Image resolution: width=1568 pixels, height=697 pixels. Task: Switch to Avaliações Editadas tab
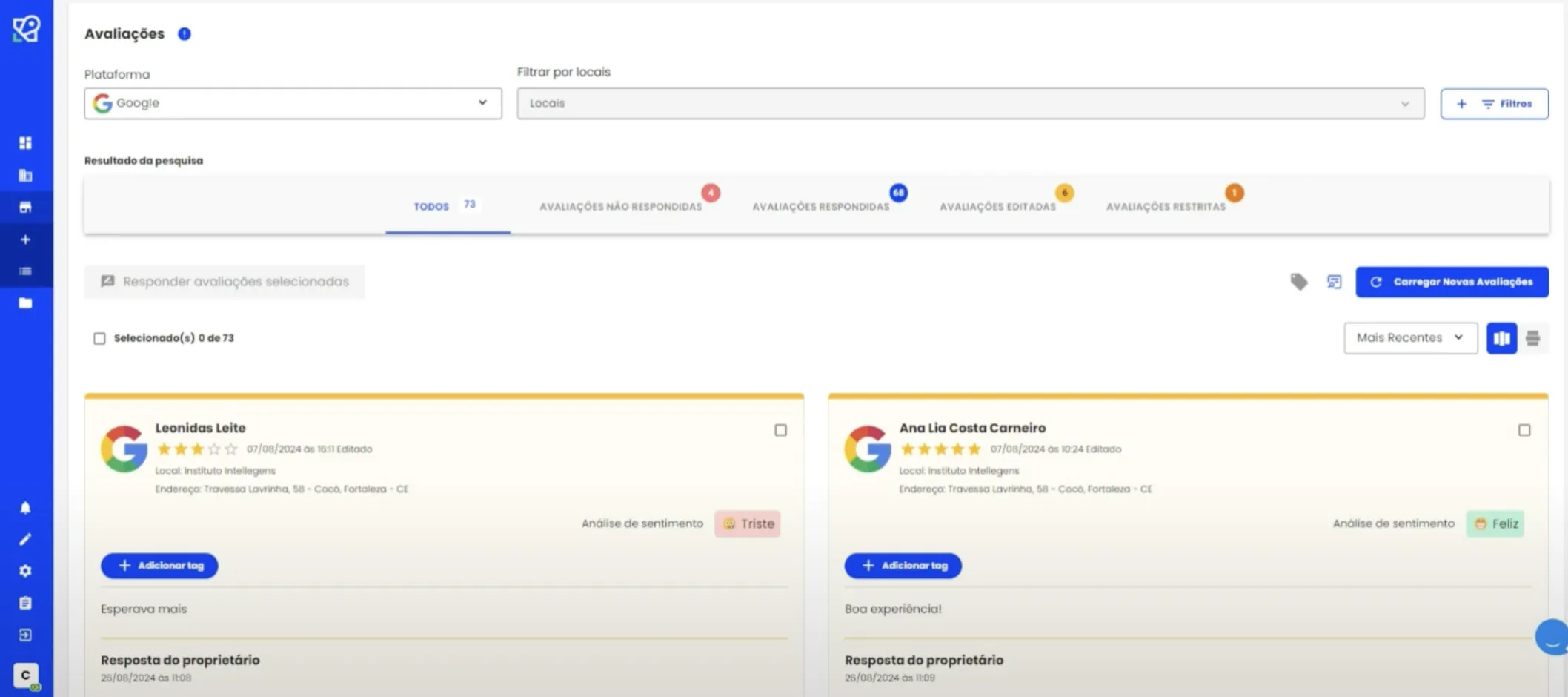point(998,207)
